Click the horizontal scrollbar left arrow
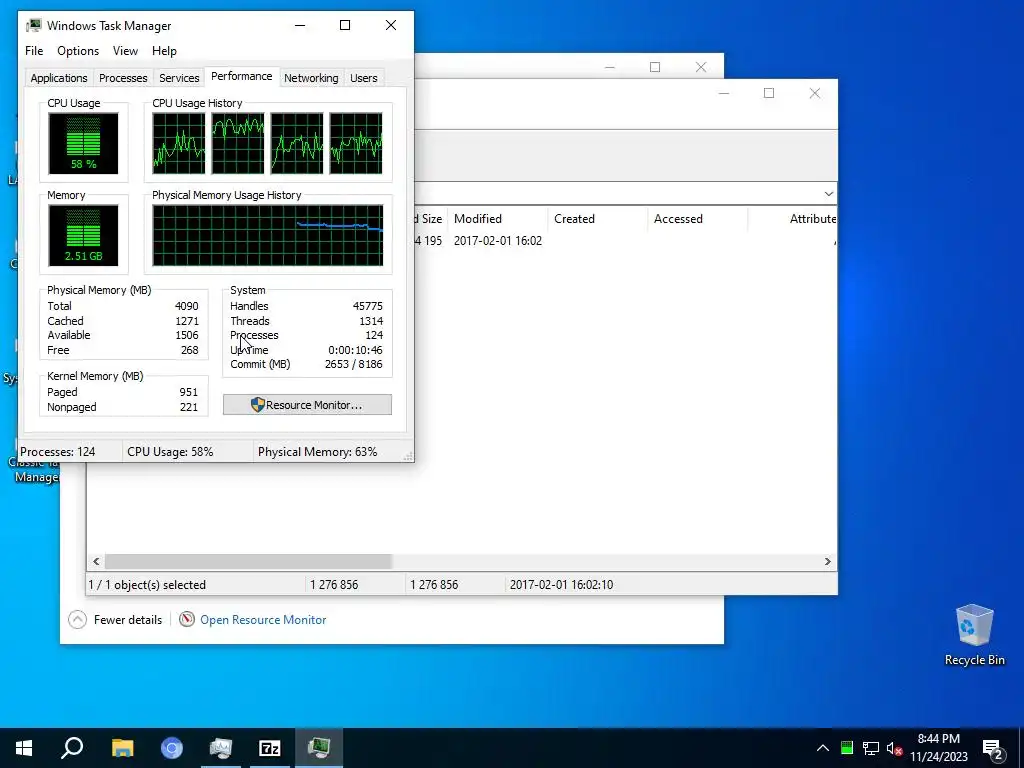 [96, 561]
